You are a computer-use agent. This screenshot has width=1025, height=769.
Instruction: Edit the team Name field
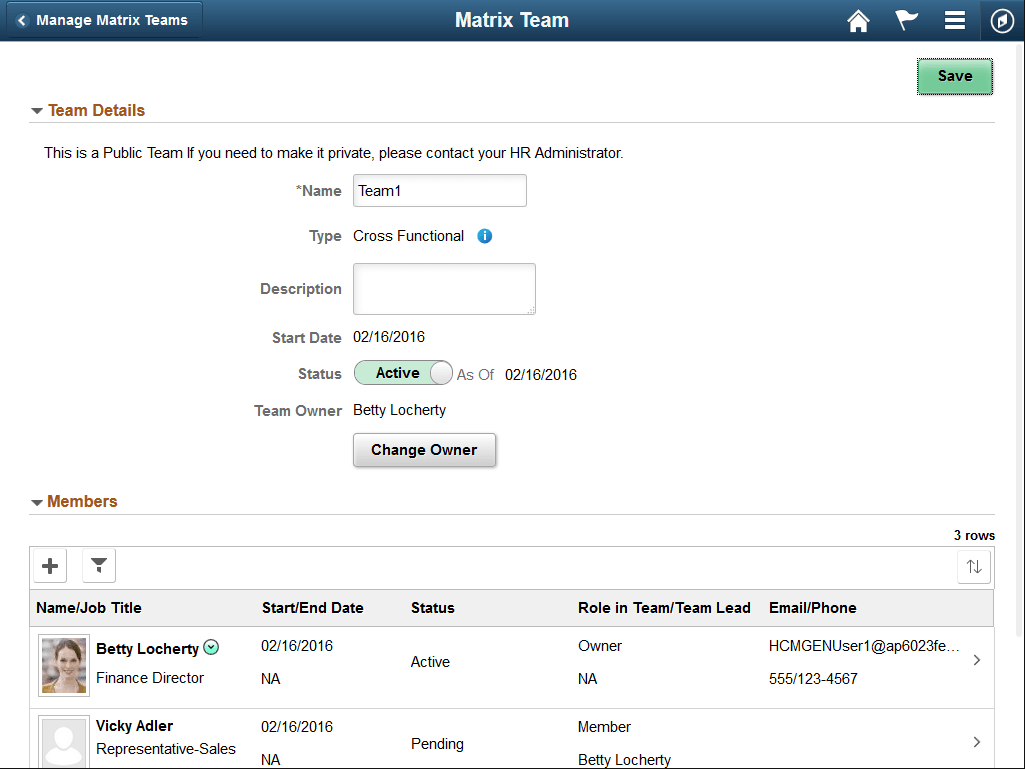[439, 190]
